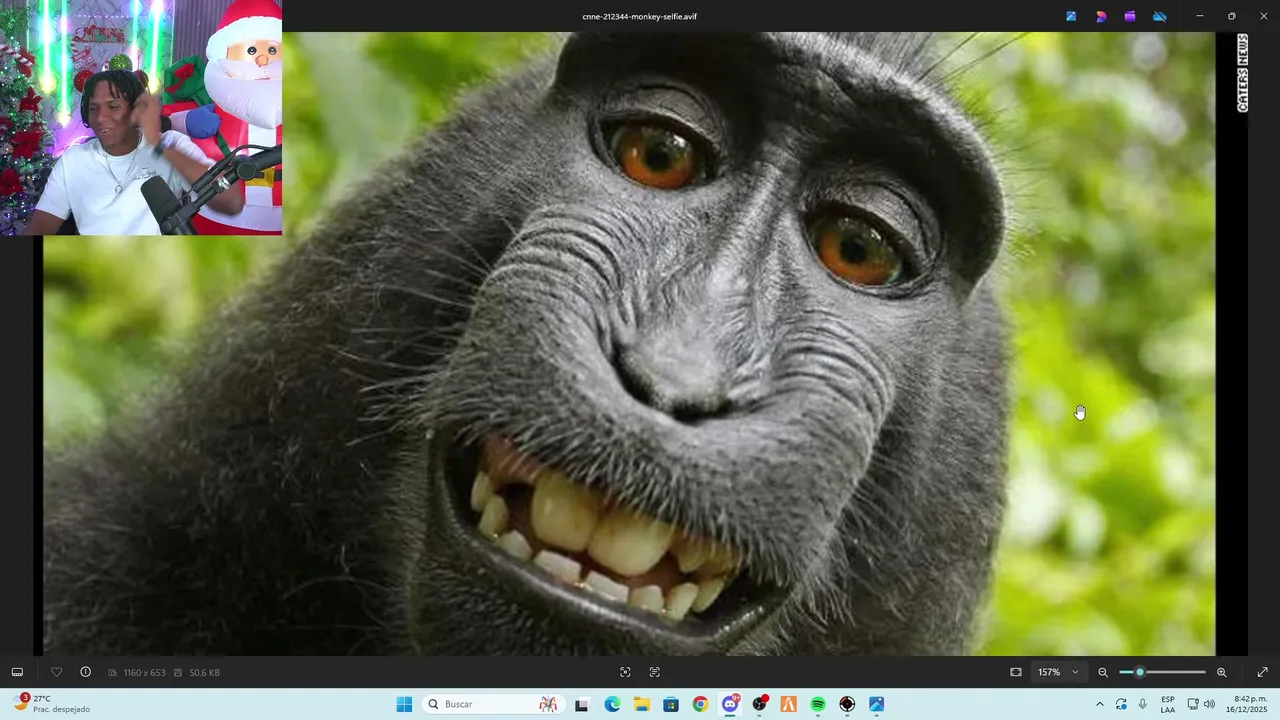1280x720 pixels.
Task: Launch Microsoft Edge from taskbar
Action: pyautogui.click(x=612, y=704)
